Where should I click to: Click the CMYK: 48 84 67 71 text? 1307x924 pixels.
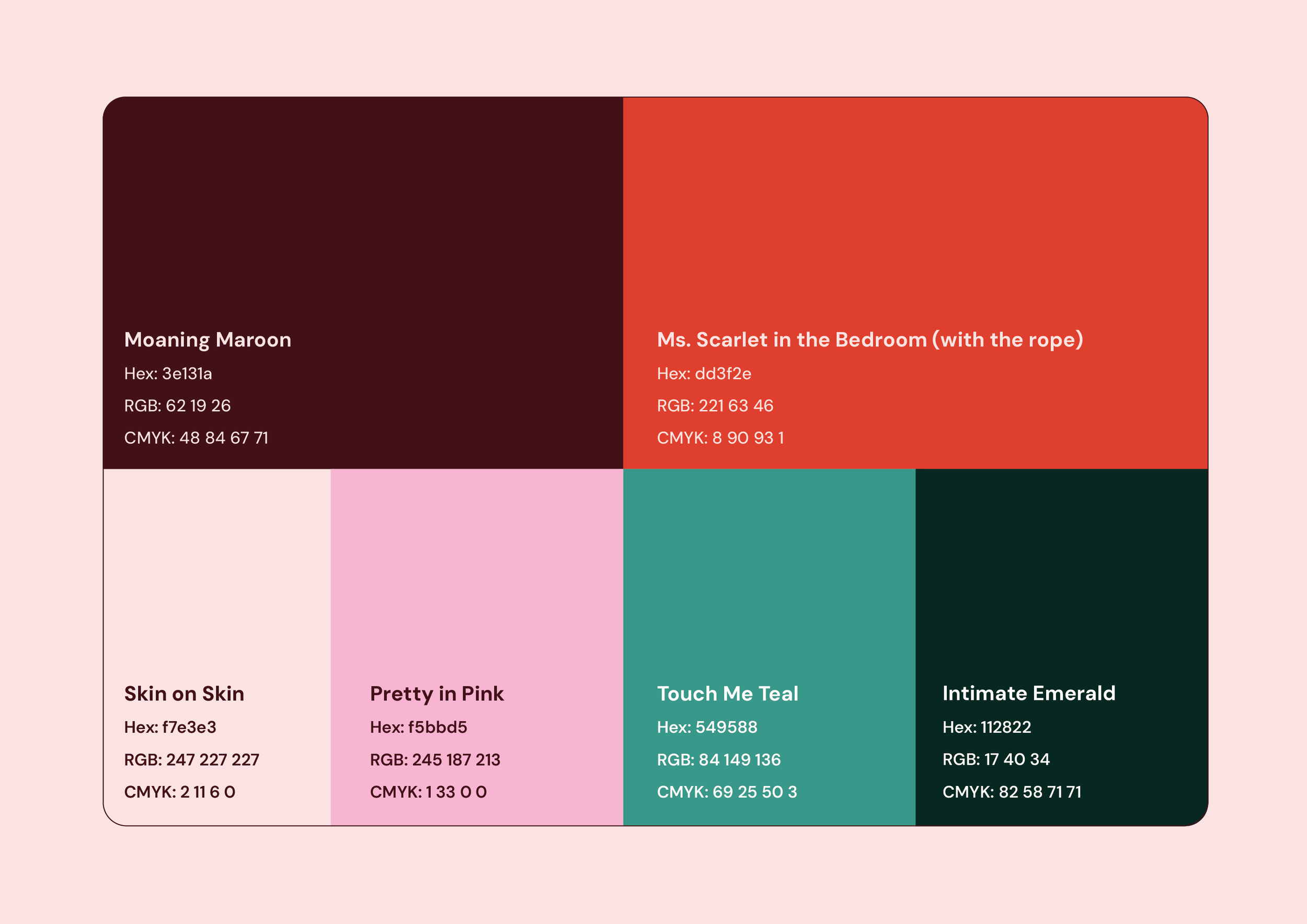tap(196, 437)
